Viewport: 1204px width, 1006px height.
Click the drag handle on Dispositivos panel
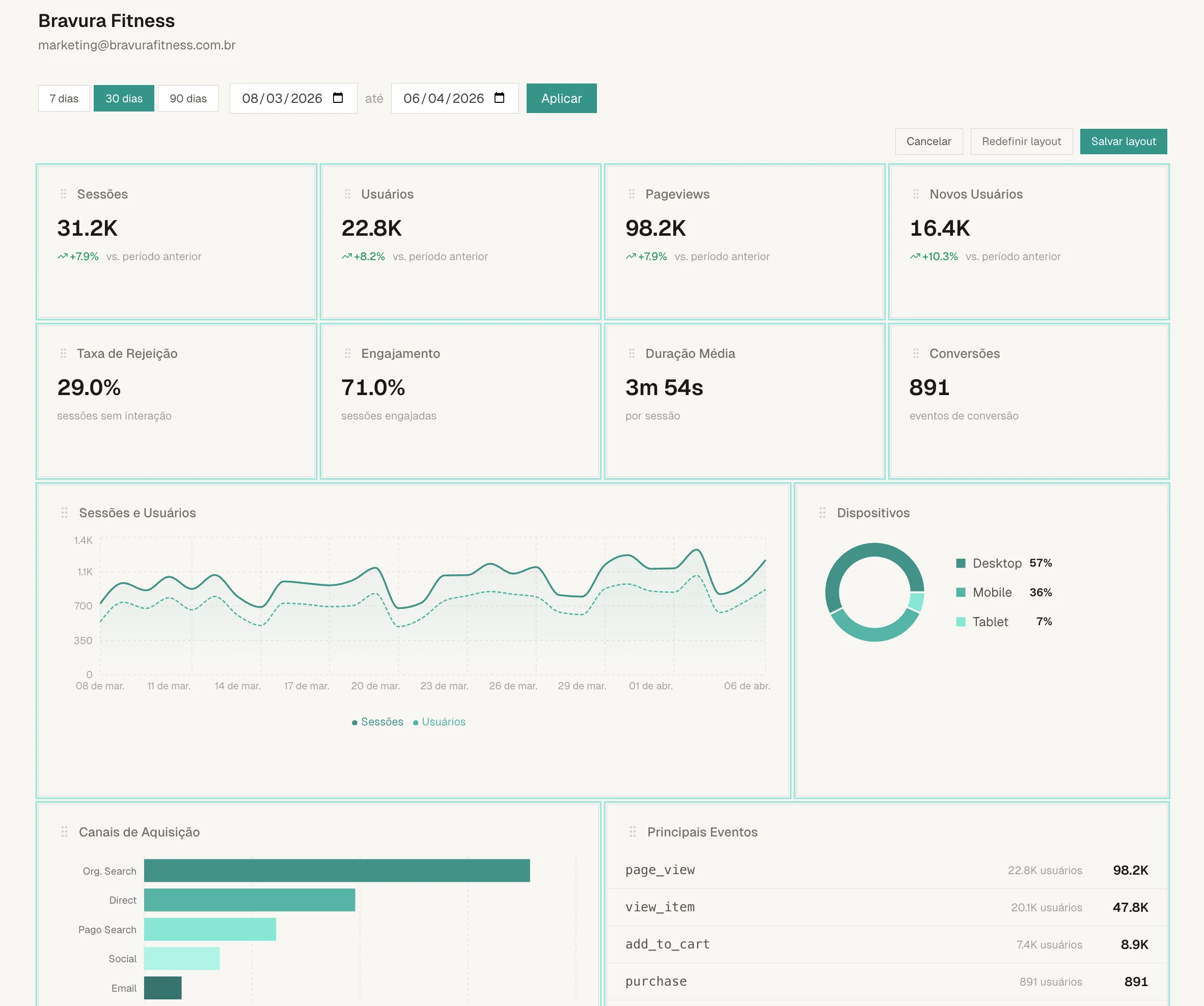[822, 513]
